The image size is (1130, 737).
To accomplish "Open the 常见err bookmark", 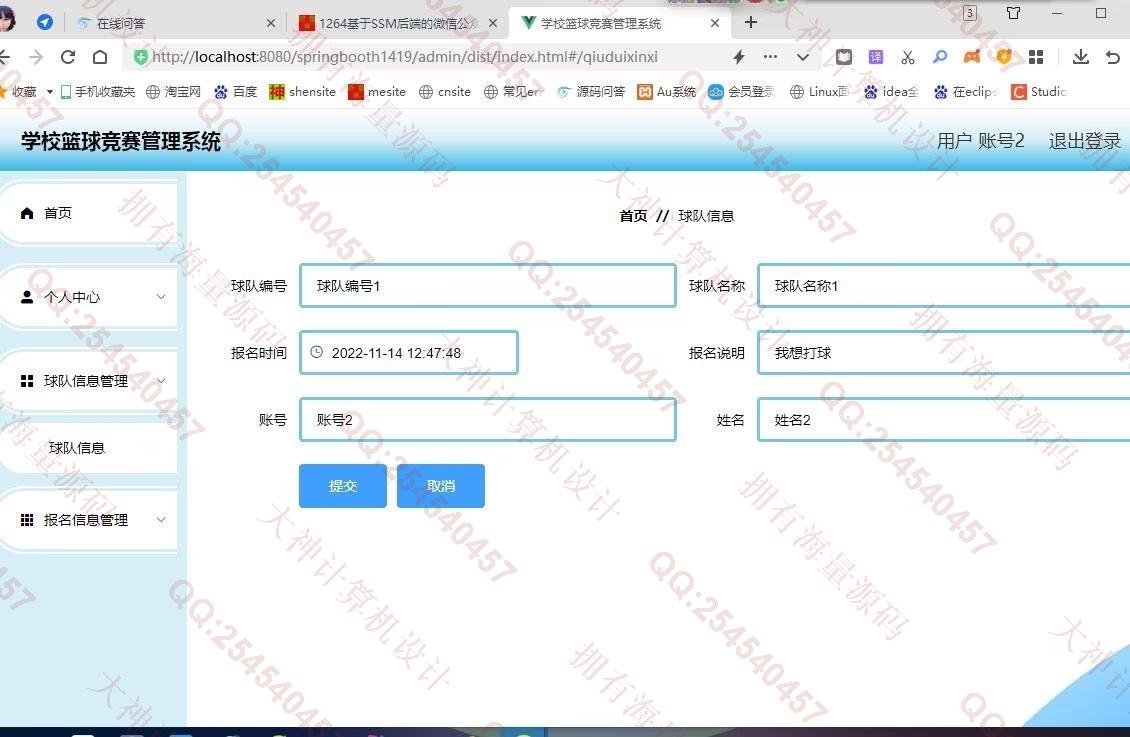I will click(514, 91).
